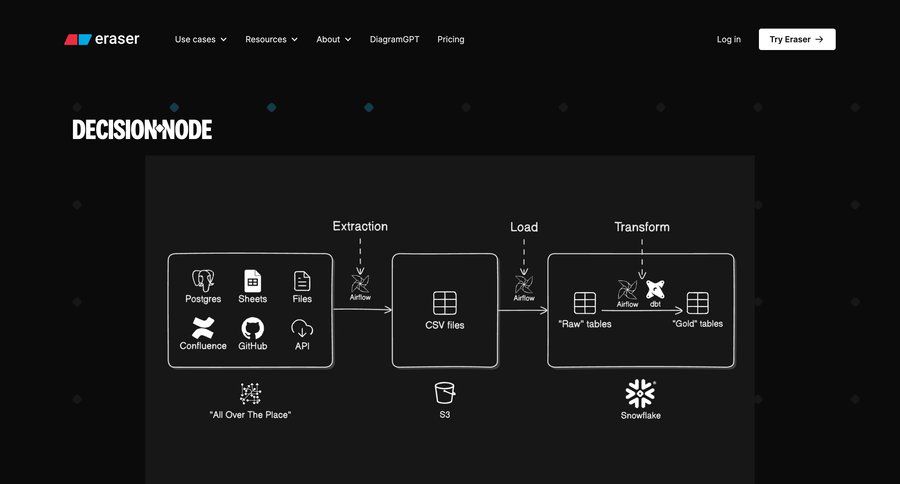This screenshot has height=484, width=900.
Task: Click the Confluence icon
Action: pos(203,328)
